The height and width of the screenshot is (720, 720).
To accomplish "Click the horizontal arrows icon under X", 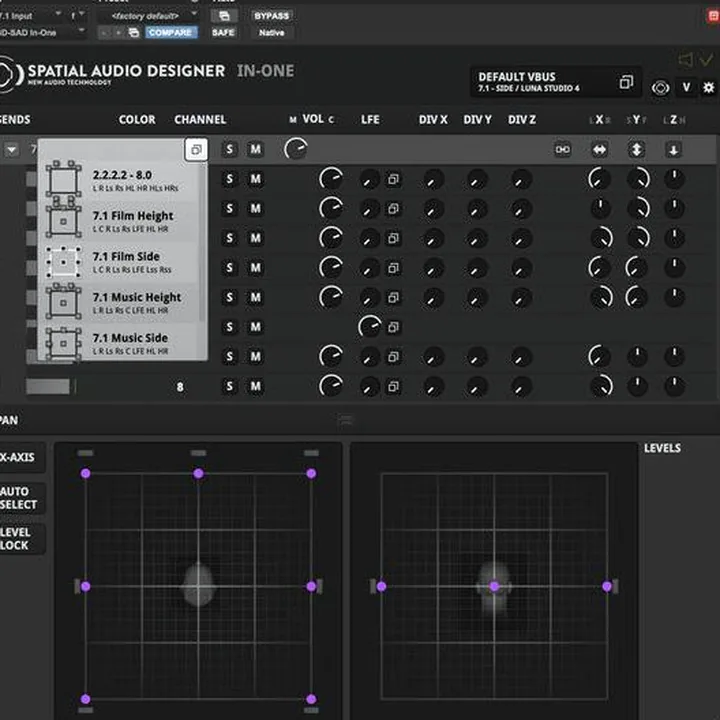I will click(x=599, y=149).
